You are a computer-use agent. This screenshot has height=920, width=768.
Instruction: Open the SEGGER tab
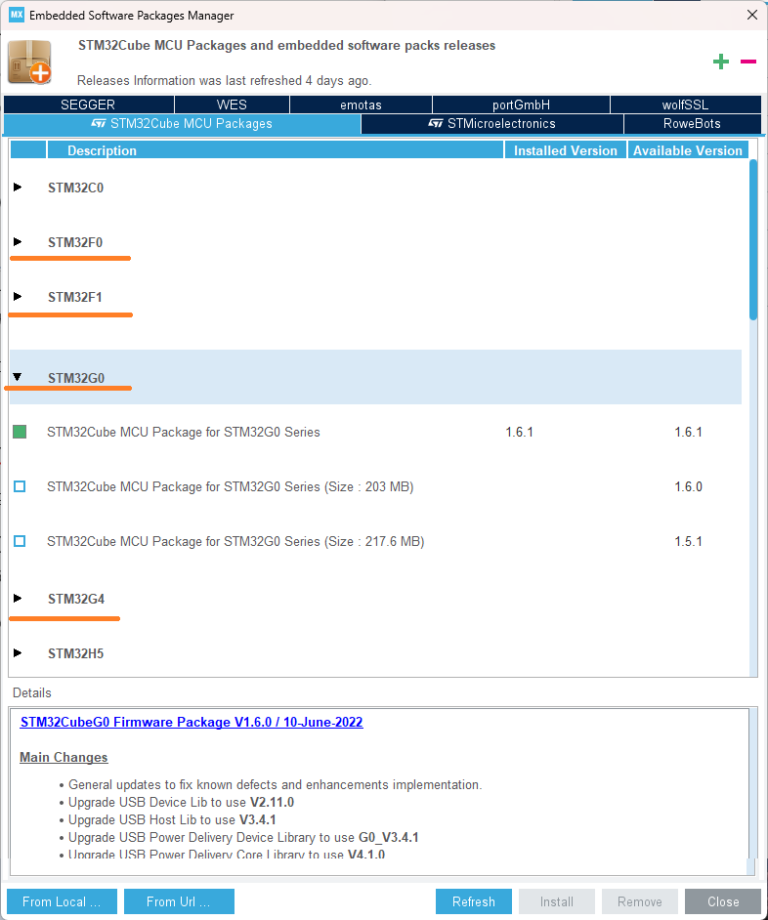(x=88, y=105)
